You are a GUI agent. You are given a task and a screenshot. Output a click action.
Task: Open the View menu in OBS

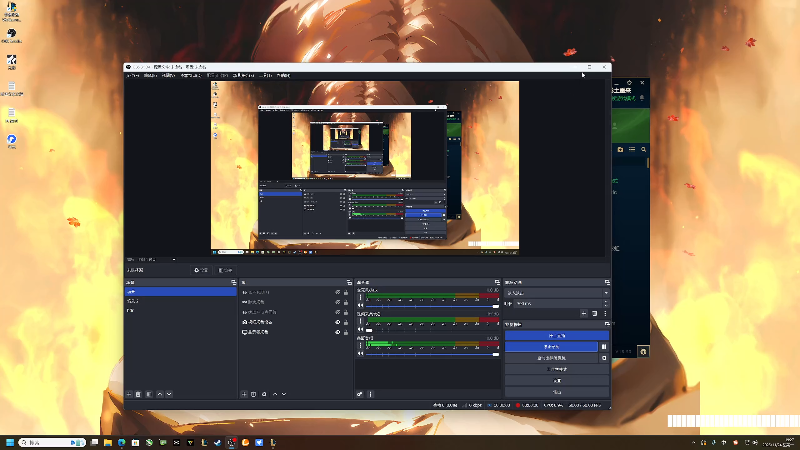coord(168,76)
